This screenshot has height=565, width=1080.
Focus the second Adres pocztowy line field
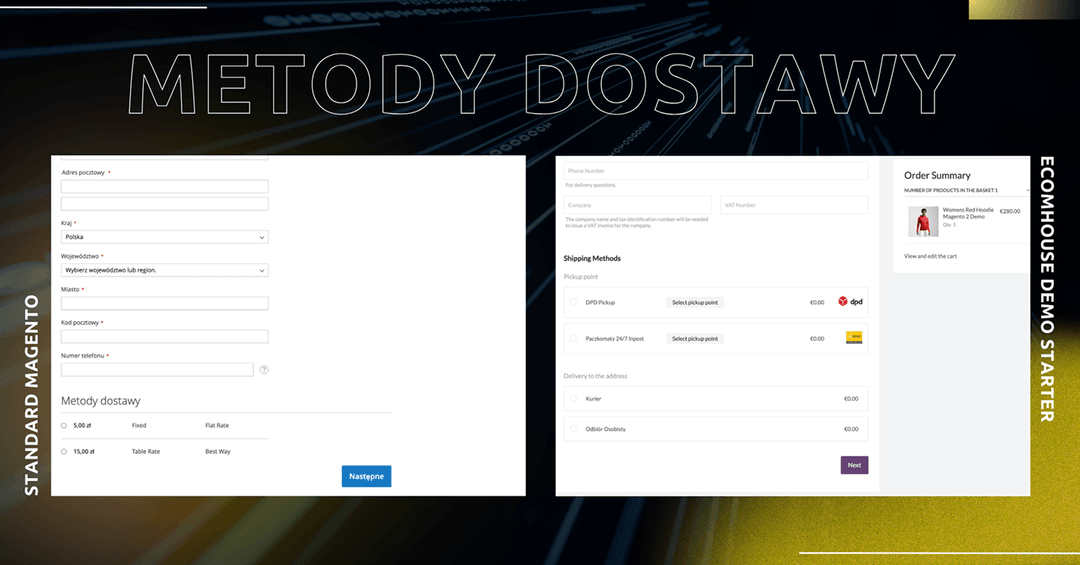point(165,204)
